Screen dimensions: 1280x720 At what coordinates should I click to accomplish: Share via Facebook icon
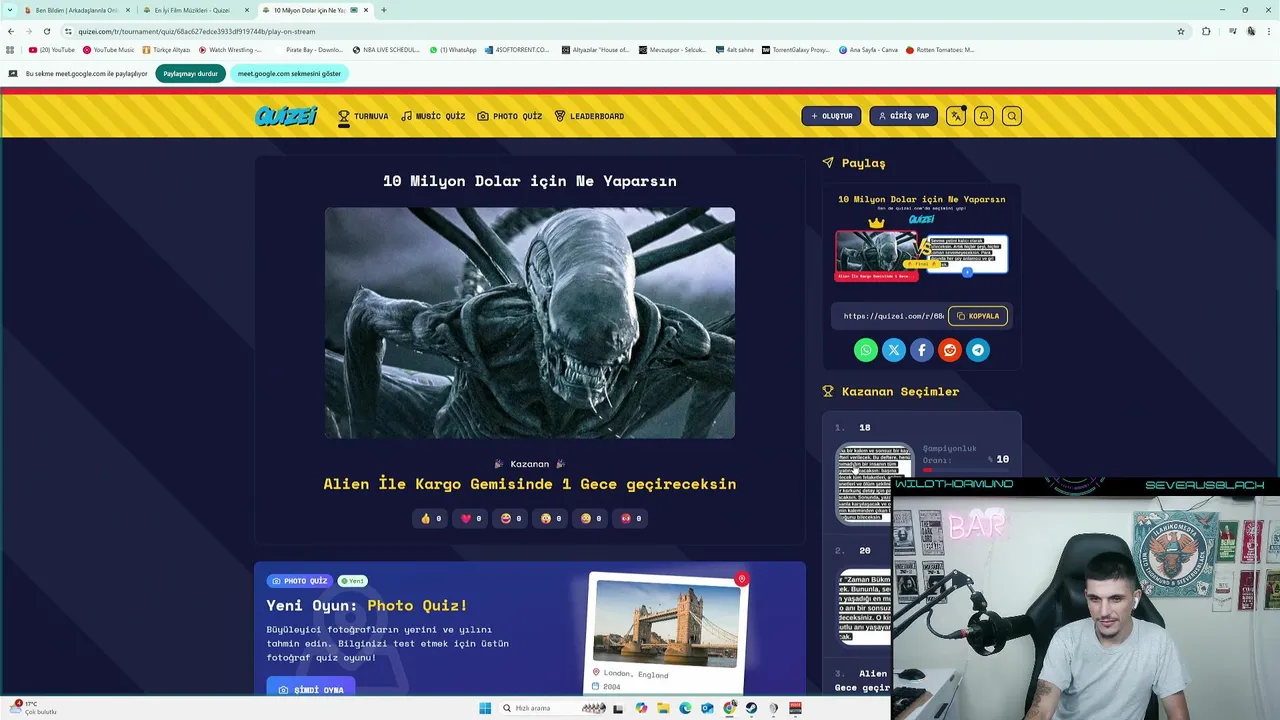pos(922,350)
